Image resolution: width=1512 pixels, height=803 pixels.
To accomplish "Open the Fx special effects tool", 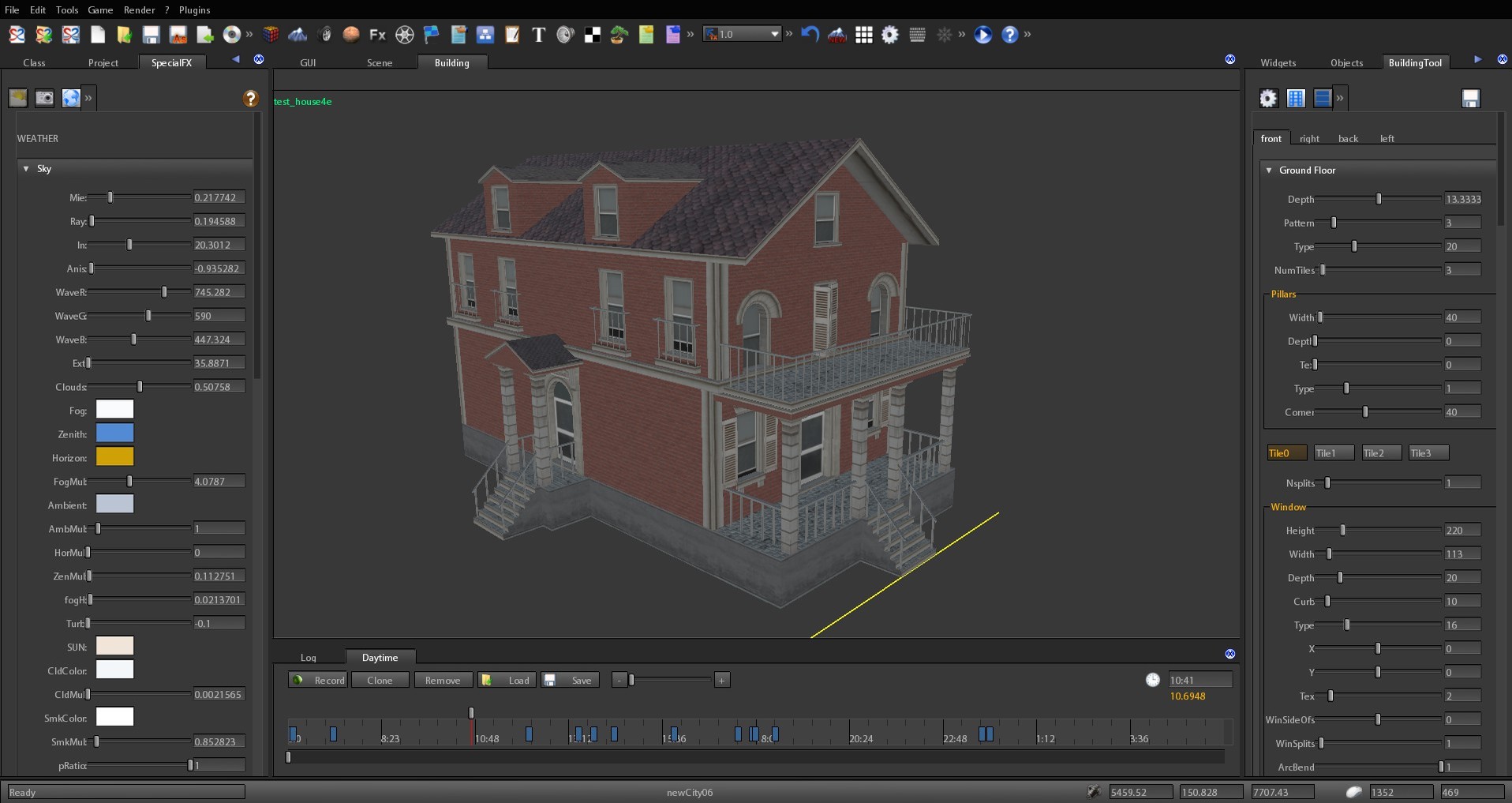I will tap(376, 35).
